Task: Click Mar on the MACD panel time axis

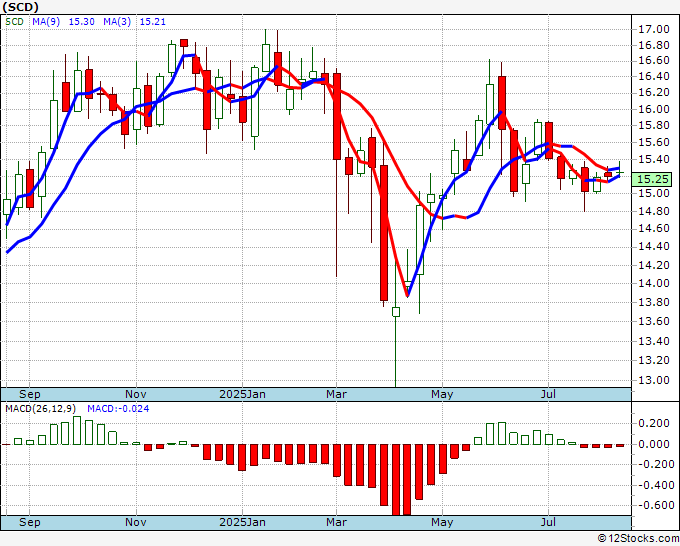Action: [337, 522]
